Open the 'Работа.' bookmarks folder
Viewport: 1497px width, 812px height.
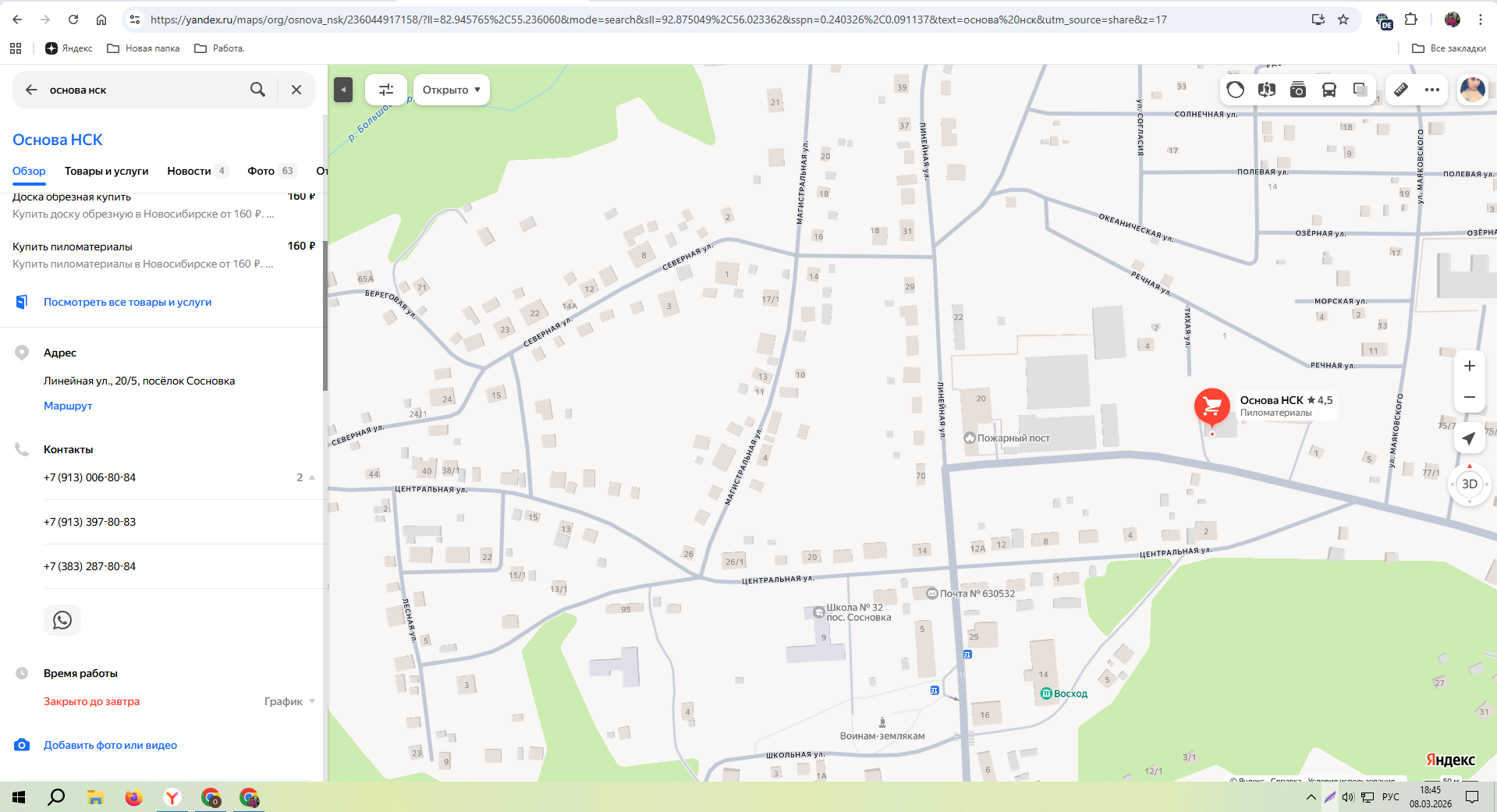tap(219, 48)
